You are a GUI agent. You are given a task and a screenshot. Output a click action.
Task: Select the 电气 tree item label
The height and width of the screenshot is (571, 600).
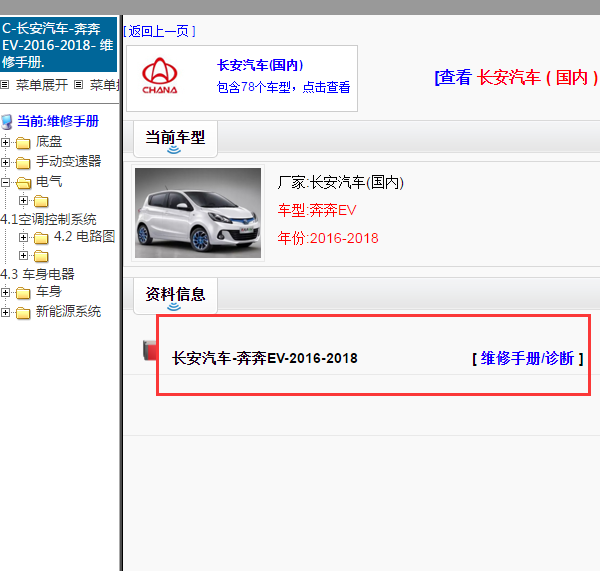[x=49, y=181]
